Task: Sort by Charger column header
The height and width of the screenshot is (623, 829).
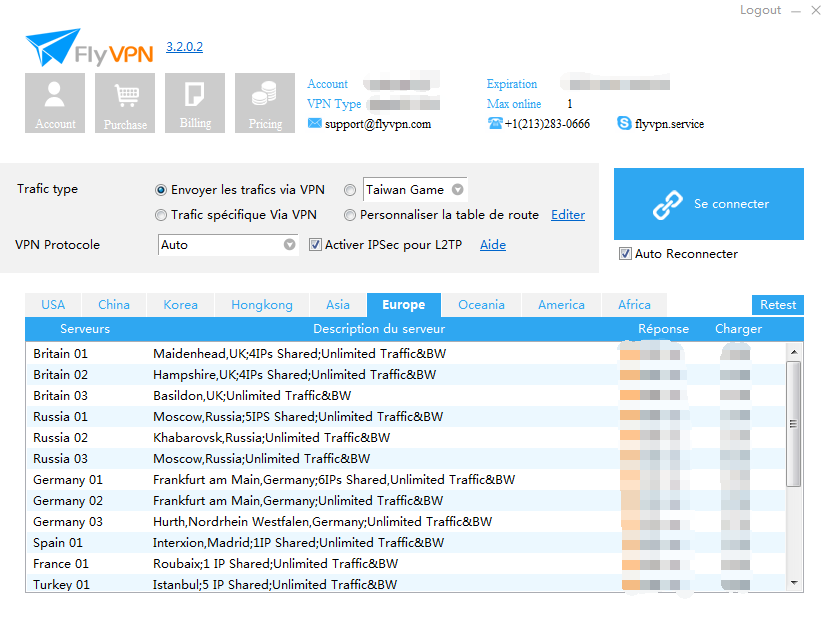Action: (738, 329)
